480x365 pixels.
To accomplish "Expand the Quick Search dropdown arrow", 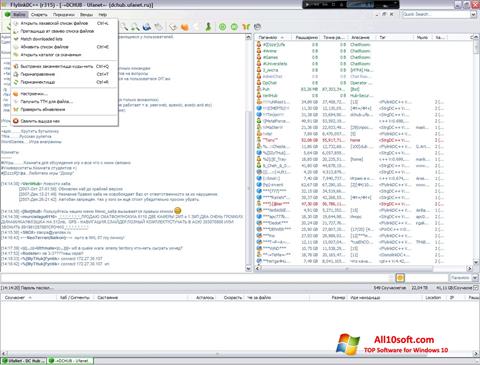I will [473, 14].
